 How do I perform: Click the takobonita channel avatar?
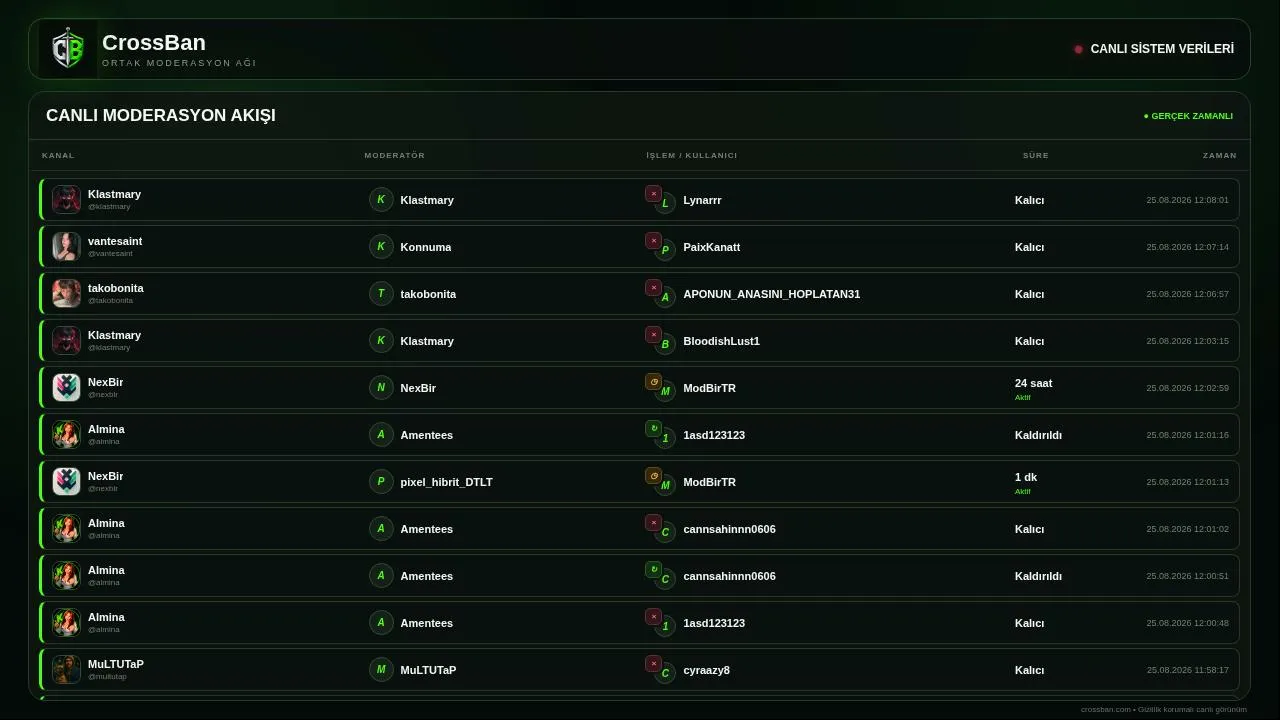point(66,294)
